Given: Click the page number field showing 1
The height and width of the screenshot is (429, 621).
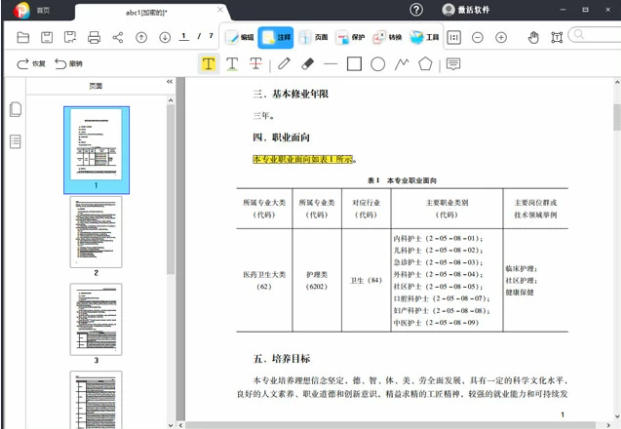Looking at the screenshot, I should pos(183,37).
